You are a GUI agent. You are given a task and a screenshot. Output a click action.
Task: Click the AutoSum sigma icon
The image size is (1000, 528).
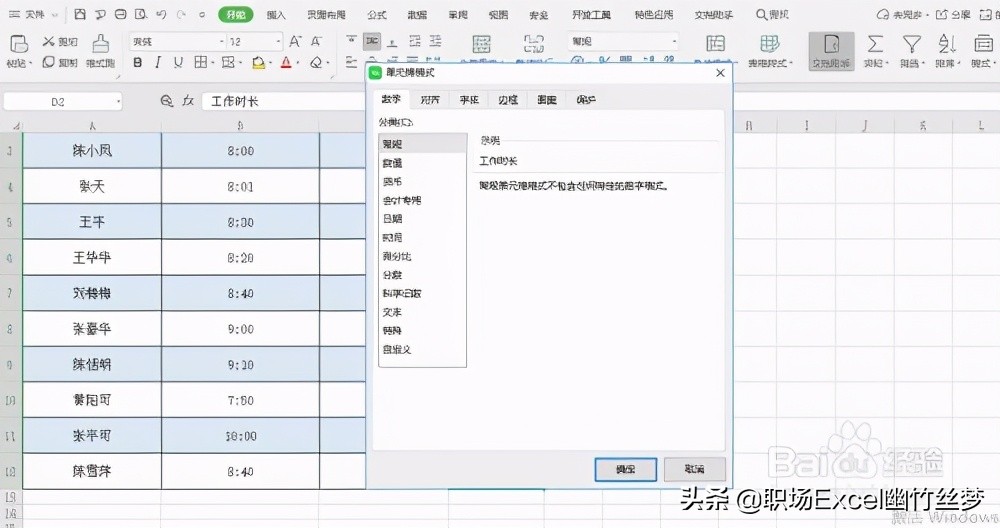(875, 44)
